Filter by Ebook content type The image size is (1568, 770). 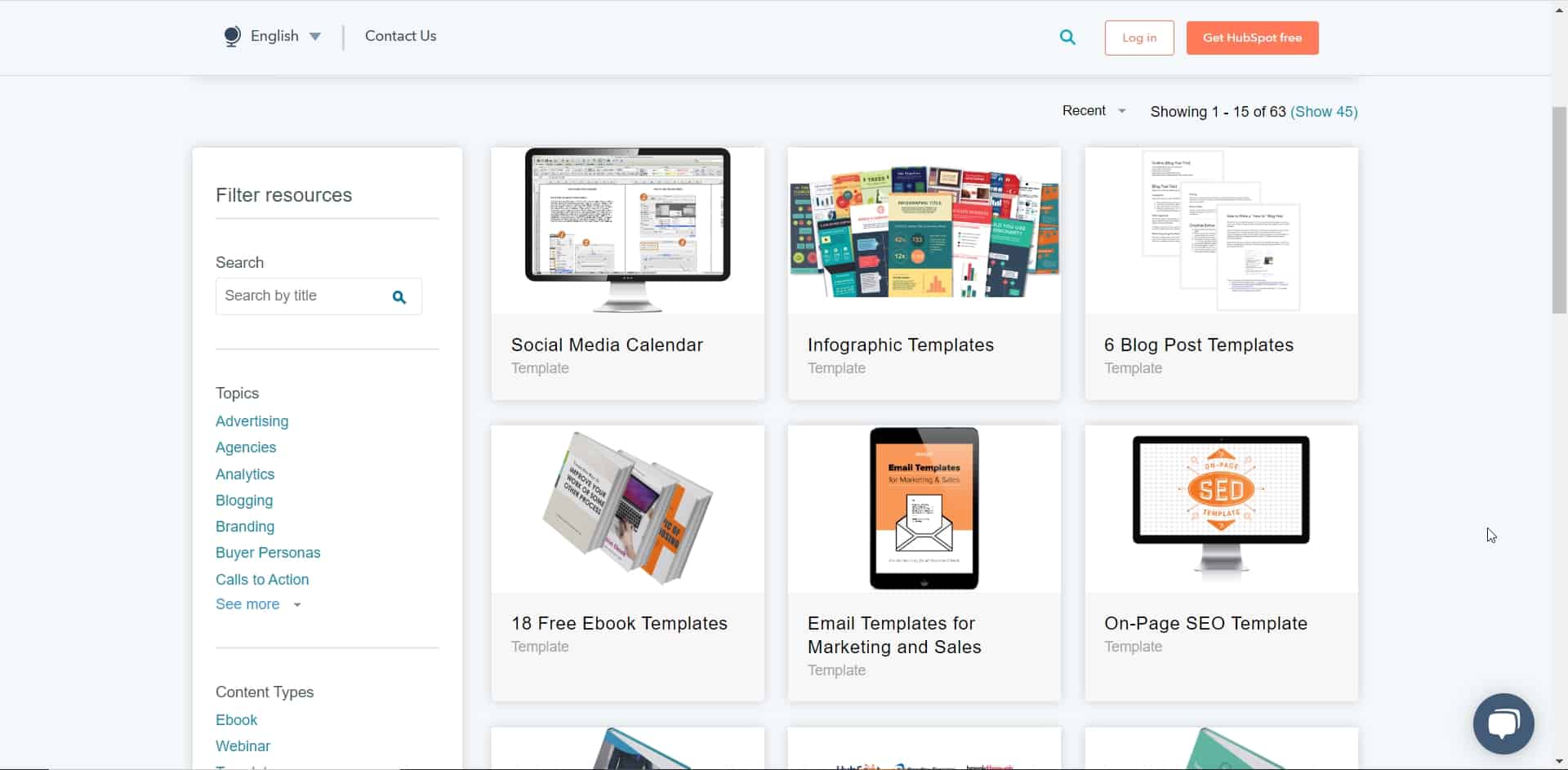click(236, 720)
